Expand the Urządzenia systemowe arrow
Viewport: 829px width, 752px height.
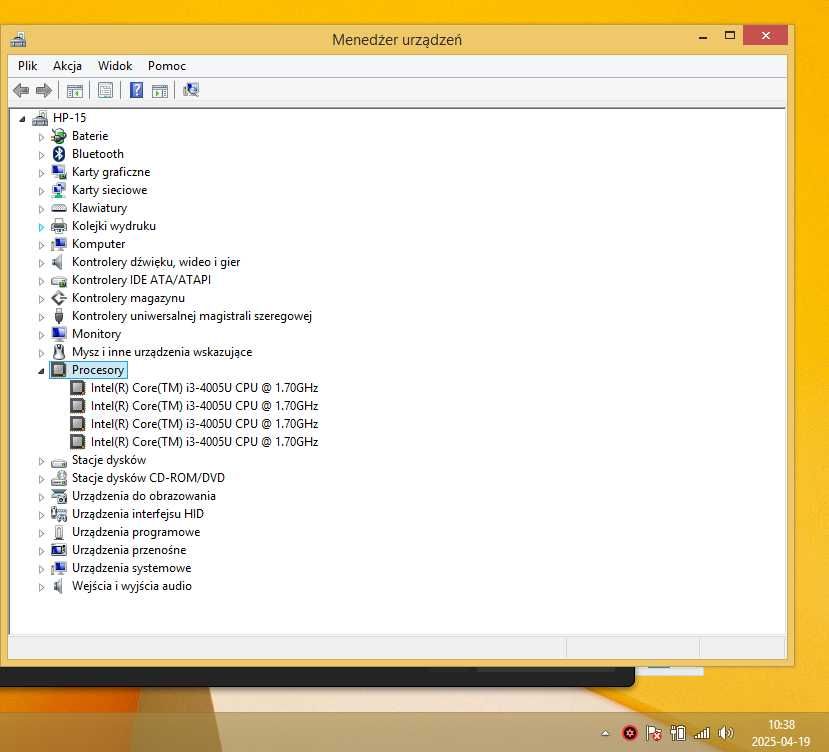[x=41, y=569]
